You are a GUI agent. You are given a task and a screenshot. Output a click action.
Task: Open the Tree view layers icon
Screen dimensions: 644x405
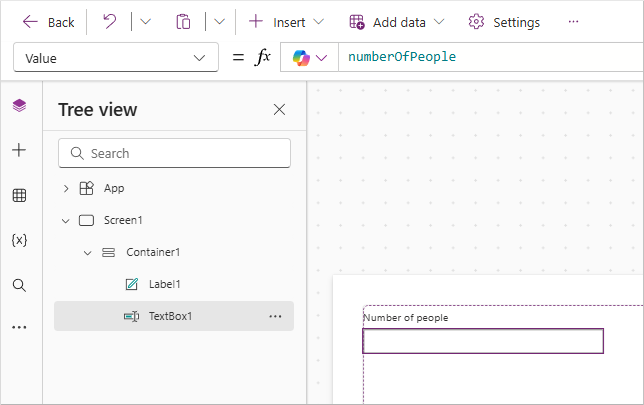[19, 106]
